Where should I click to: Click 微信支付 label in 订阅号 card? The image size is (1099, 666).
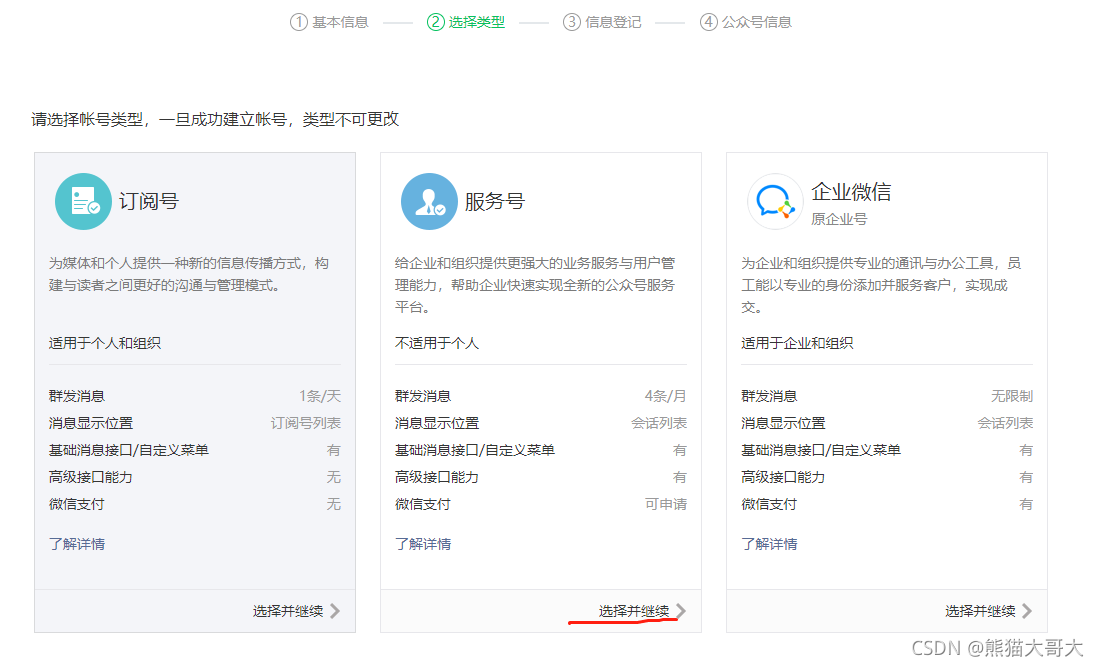(x=76, y=504)
